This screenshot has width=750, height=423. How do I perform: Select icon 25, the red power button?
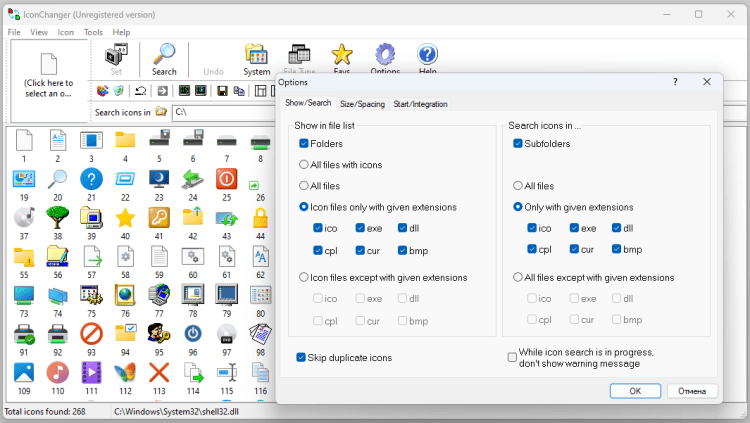pyautogui.click(x=227, y=179)
